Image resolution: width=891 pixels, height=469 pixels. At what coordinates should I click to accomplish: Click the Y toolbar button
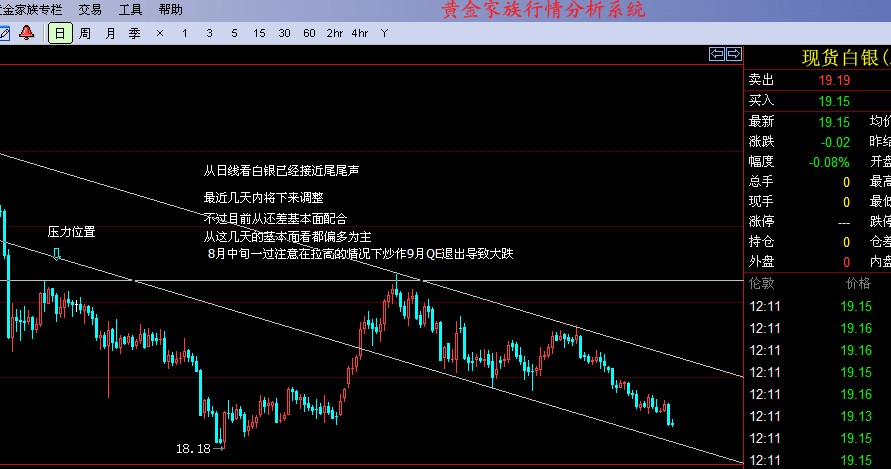click(x=385, y=34)
